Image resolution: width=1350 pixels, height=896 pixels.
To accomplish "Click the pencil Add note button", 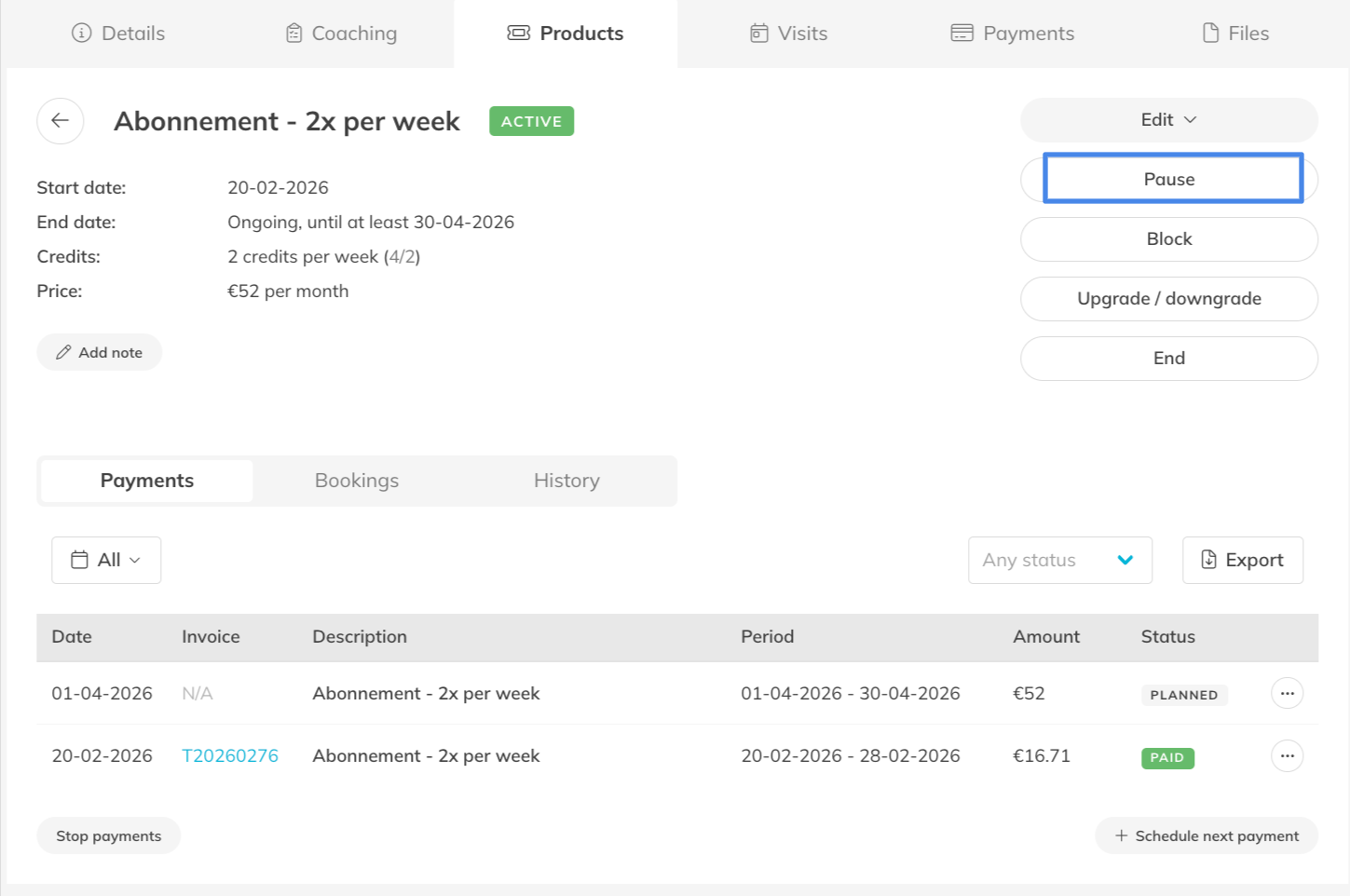I will 100,353.
